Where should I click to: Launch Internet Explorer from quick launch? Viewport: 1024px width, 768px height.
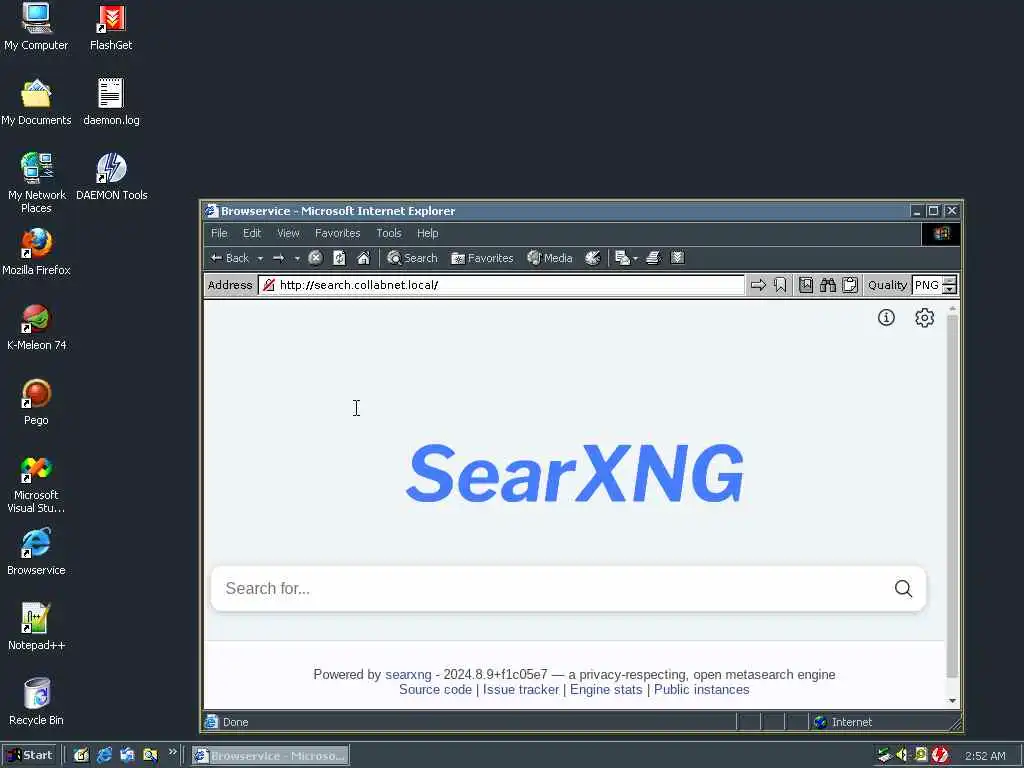point(104,756)
